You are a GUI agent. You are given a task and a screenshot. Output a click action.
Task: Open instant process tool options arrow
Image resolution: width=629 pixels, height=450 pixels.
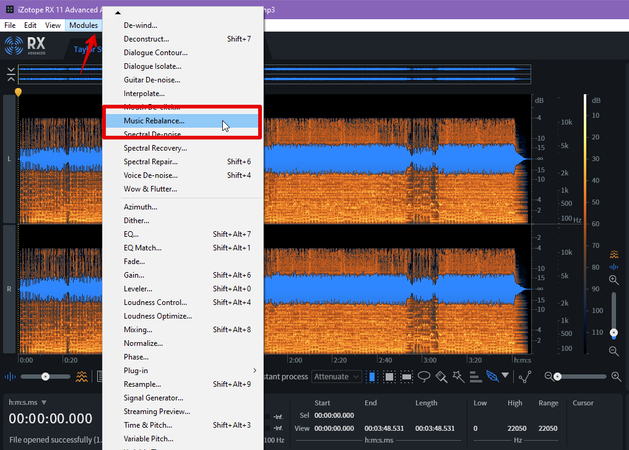point(505,375)
